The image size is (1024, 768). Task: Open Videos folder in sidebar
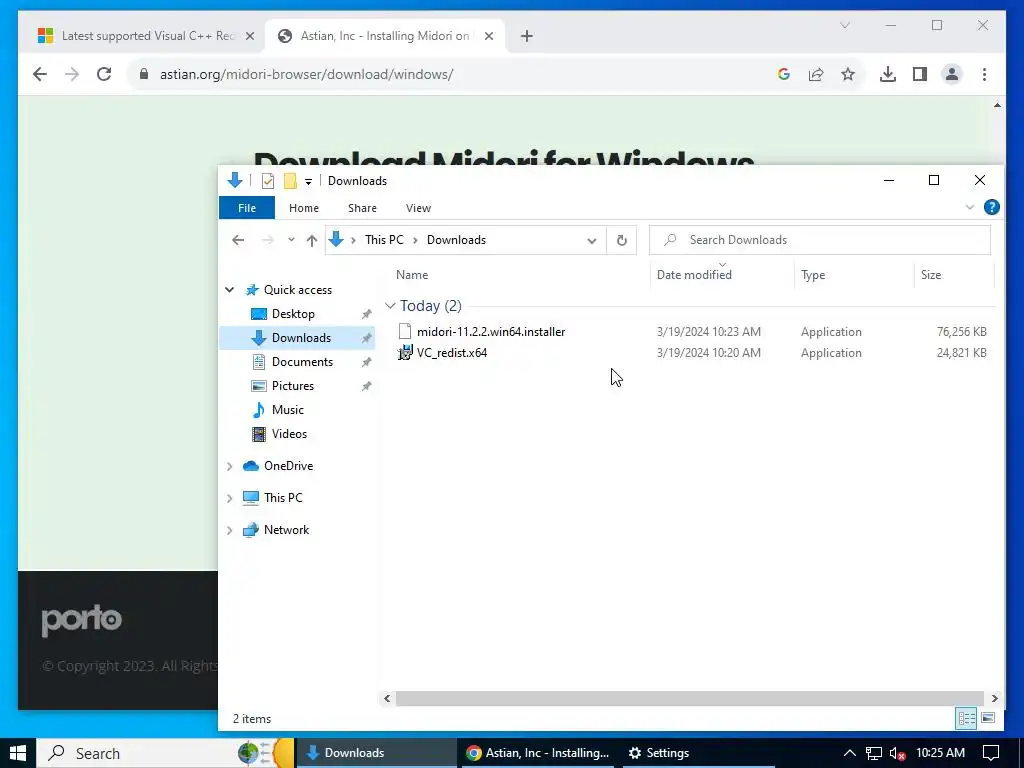[289, 434]
